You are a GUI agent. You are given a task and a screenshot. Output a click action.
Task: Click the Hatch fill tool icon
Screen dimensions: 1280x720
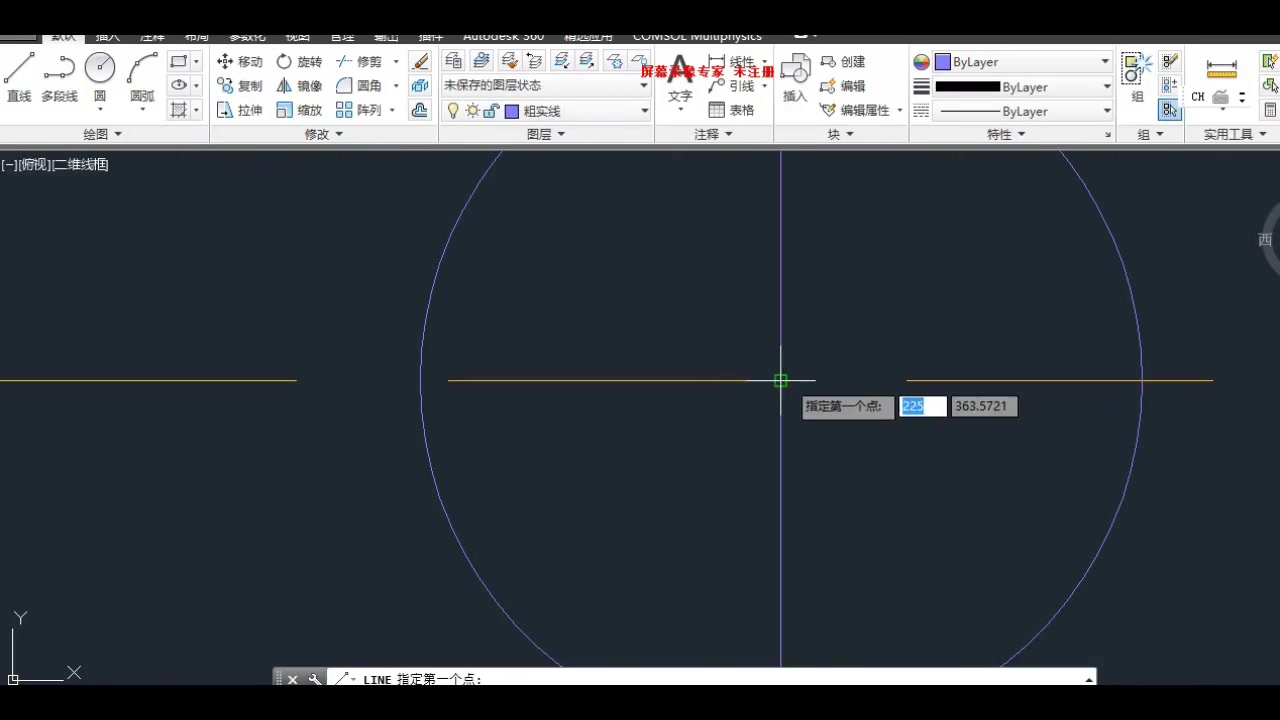click(178, 109)
